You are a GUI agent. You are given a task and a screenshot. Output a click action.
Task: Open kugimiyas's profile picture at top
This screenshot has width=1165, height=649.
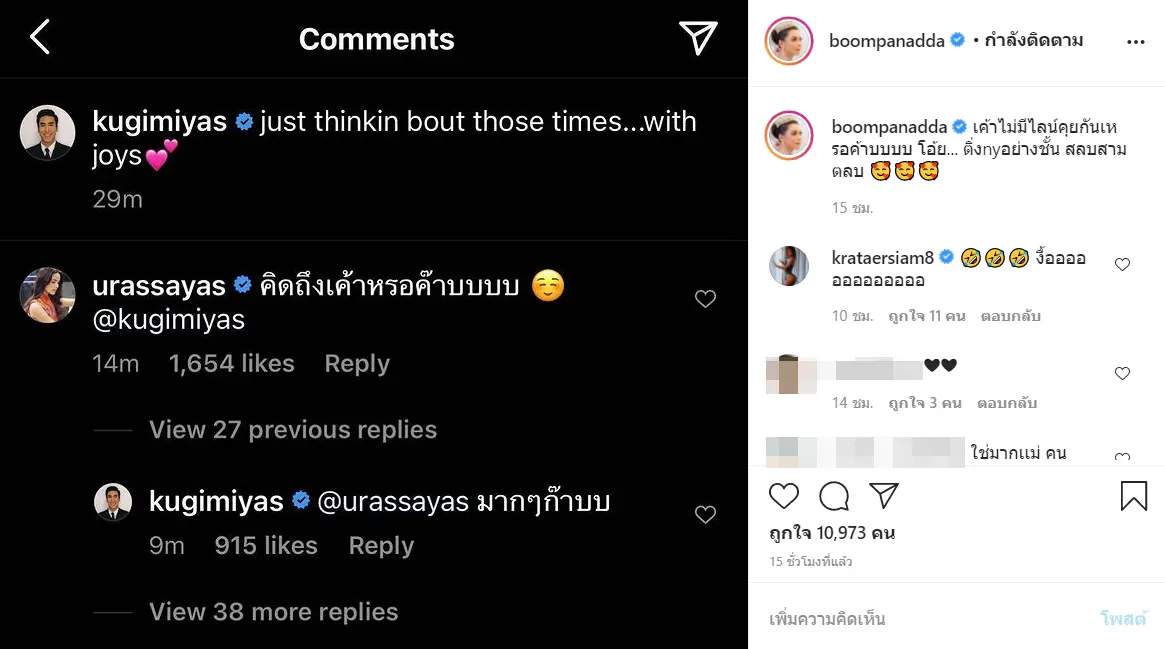click(48, 133)
